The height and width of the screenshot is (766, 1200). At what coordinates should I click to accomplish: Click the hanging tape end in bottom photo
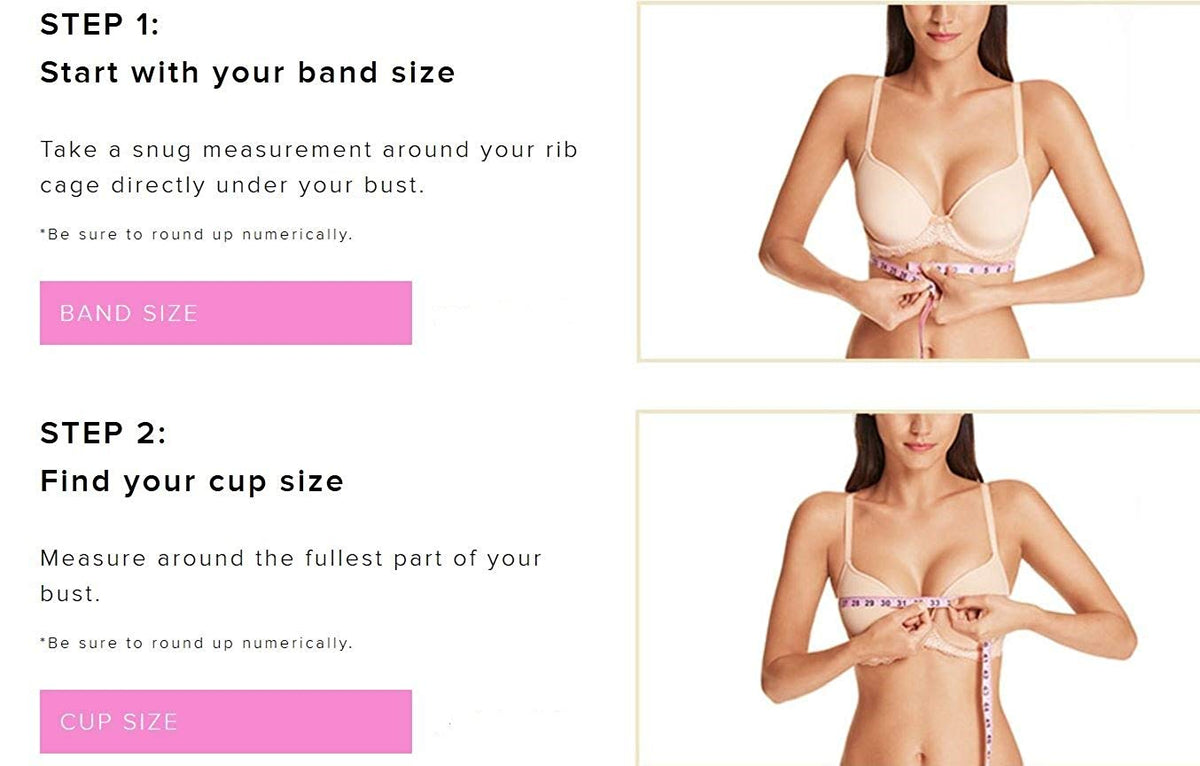click(986, 700)
